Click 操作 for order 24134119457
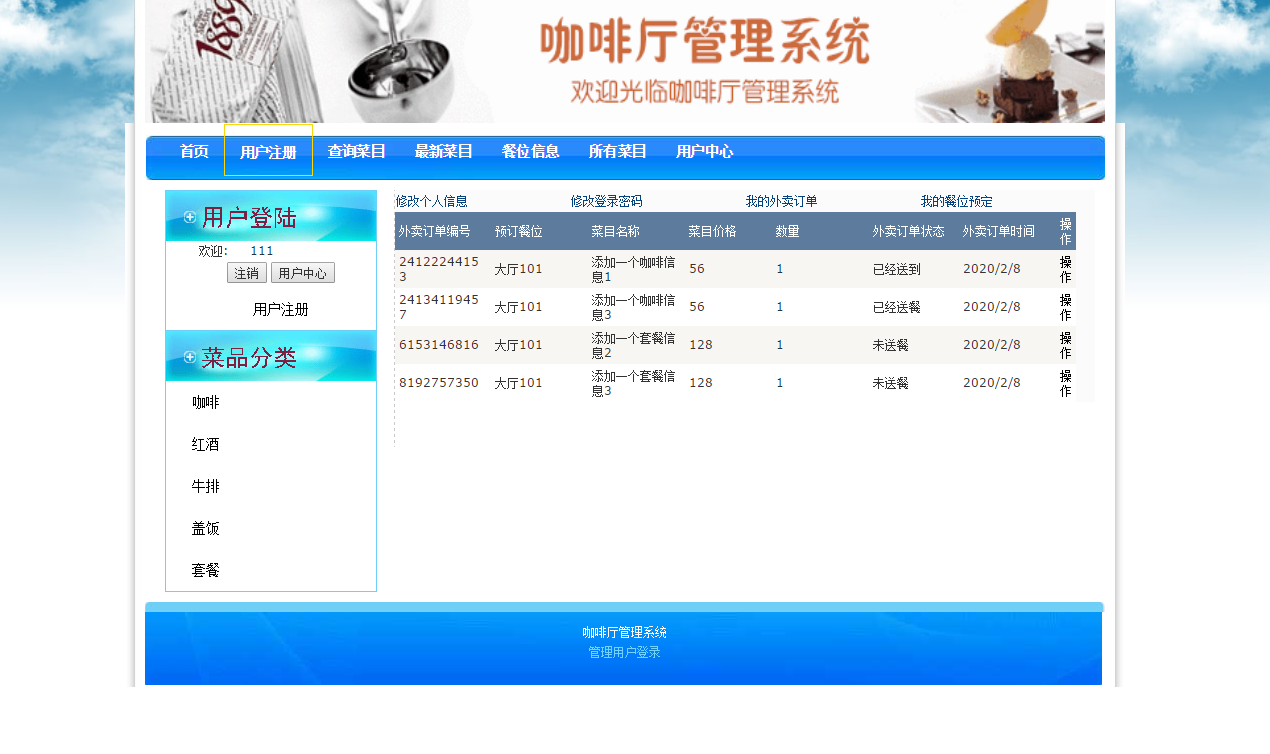Image resolution: width=1270 pixels, height=754 pixels. 1066,307
